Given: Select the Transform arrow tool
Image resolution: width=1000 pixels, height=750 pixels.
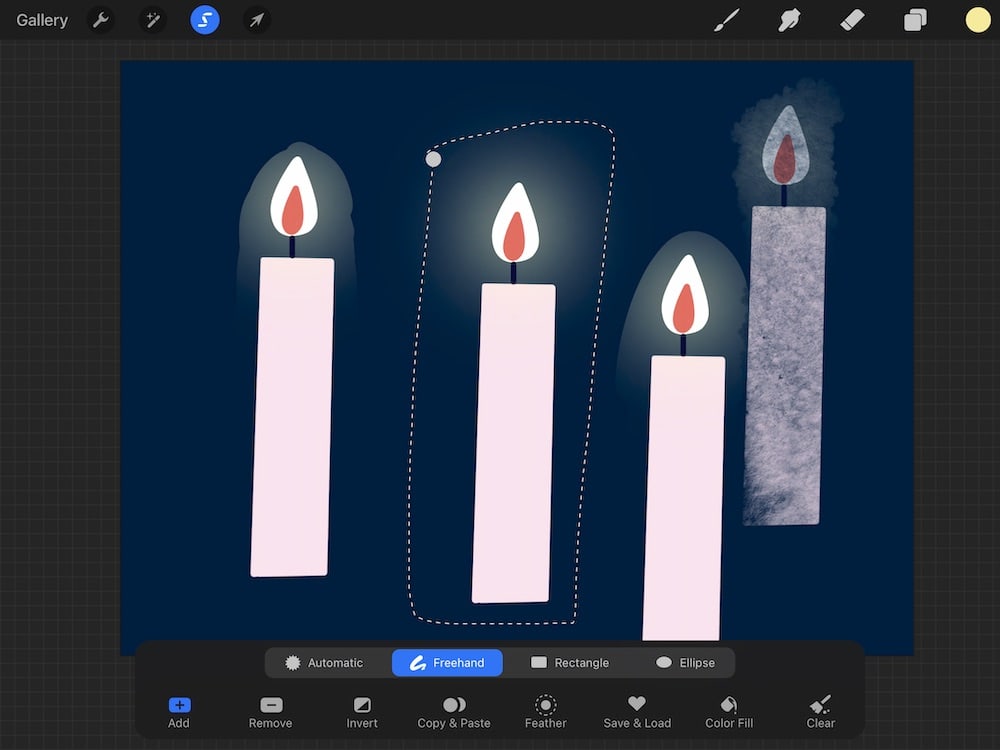Looking at the screenshot, I should [256, 20].
